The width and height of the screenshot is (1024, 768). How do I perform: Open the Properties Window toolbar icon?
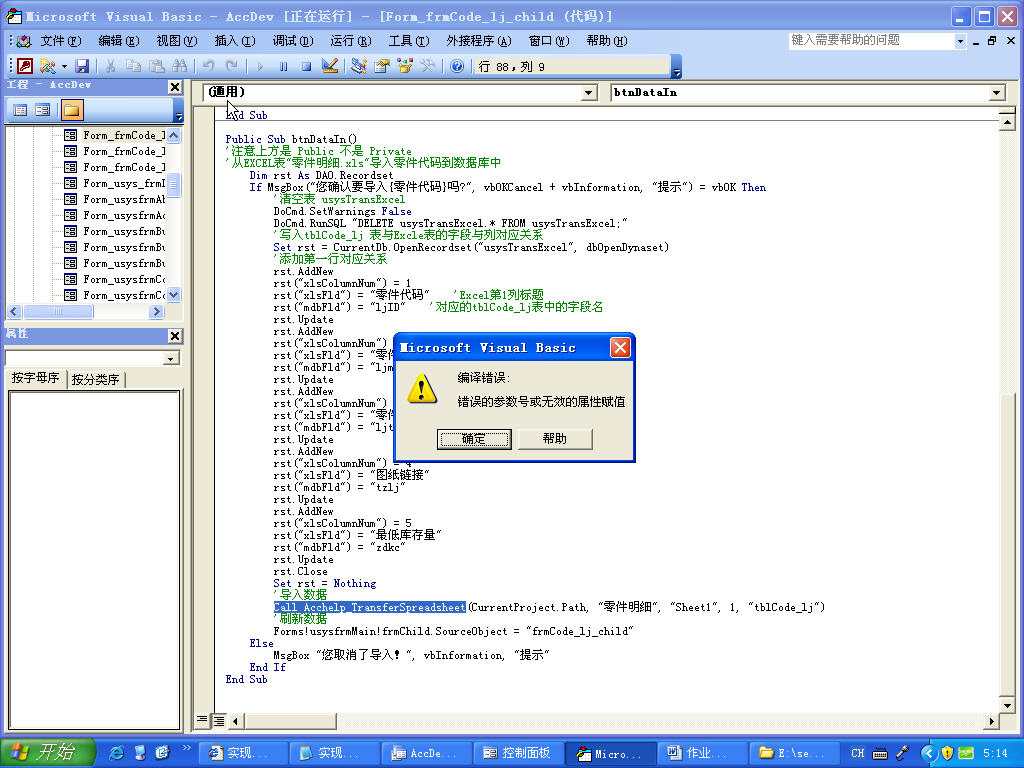[x=381, y=66]
